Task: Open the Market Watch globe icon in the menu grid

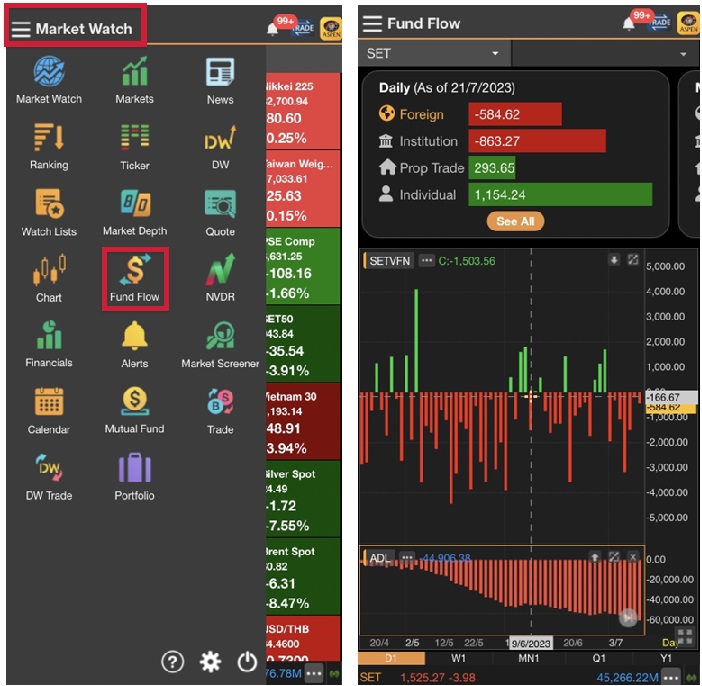Action: (49, 72)
